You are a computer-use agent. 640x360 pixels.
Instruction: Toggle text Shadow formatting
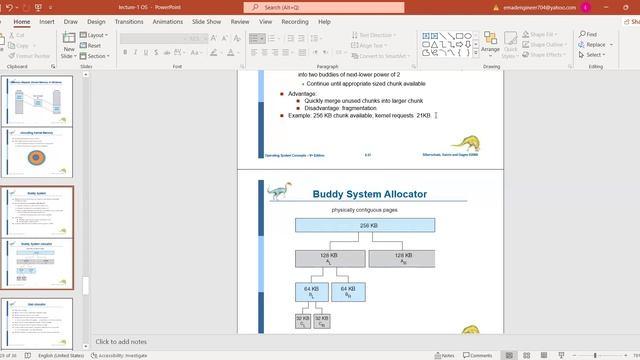point(156,52)
